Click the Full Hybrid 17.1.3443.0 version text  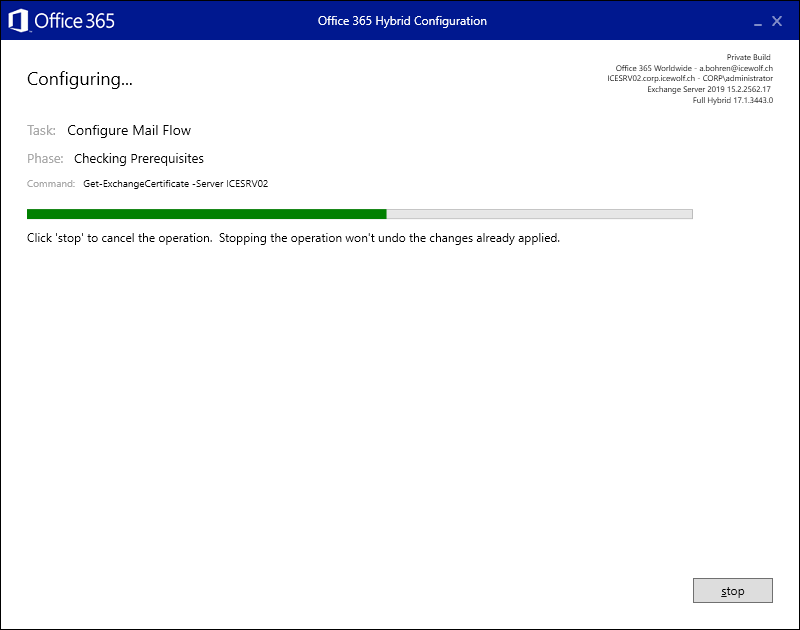[x=733, y=100]
